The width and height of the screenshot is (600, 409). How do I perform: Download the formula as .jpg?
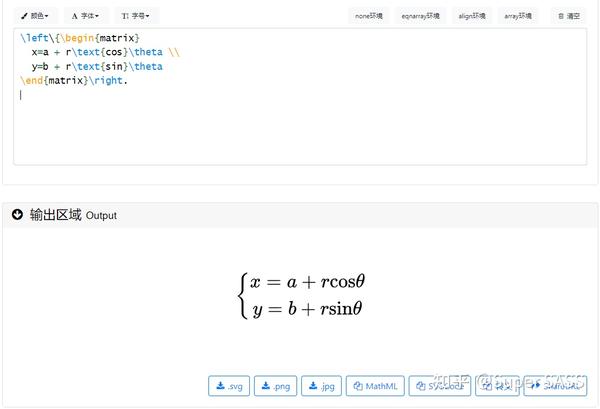pos(322,386)
